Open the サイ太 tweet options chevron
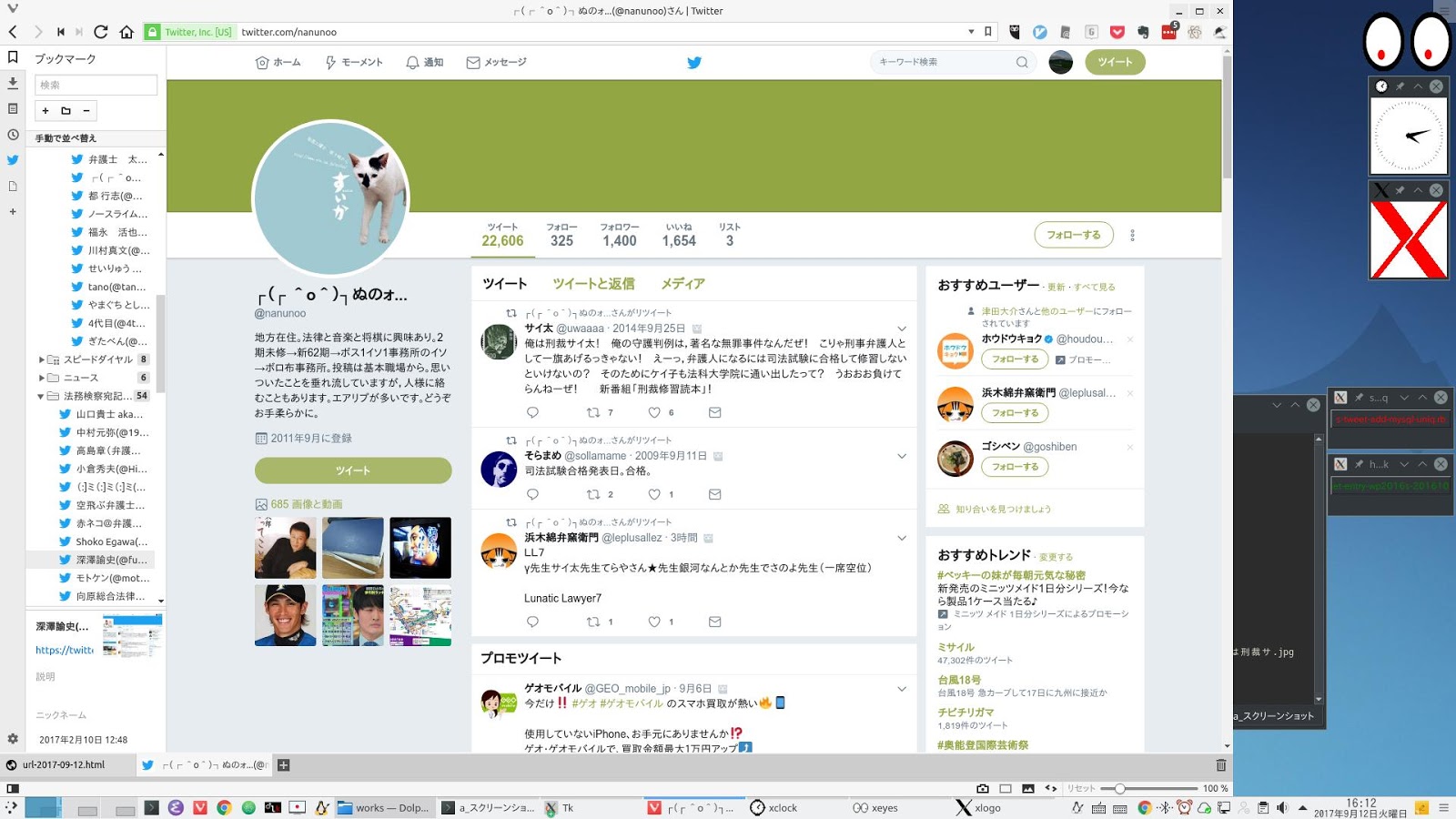Viewport: 1456px width, 819px height. tap(902, 329)
